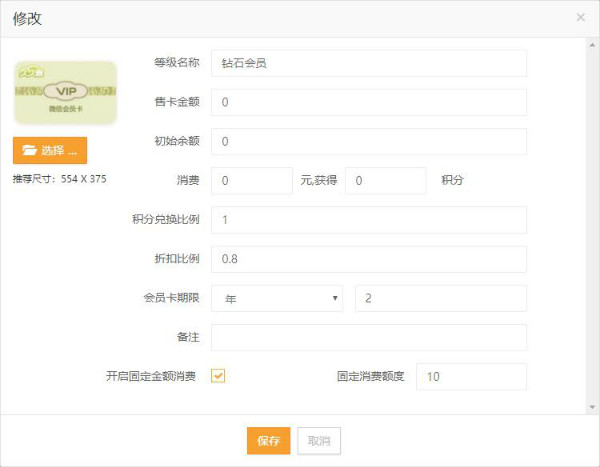The width and height of the screenshot is (600, 467).
Task: Click the 消费 amount input field
Action: click(251, 181)
